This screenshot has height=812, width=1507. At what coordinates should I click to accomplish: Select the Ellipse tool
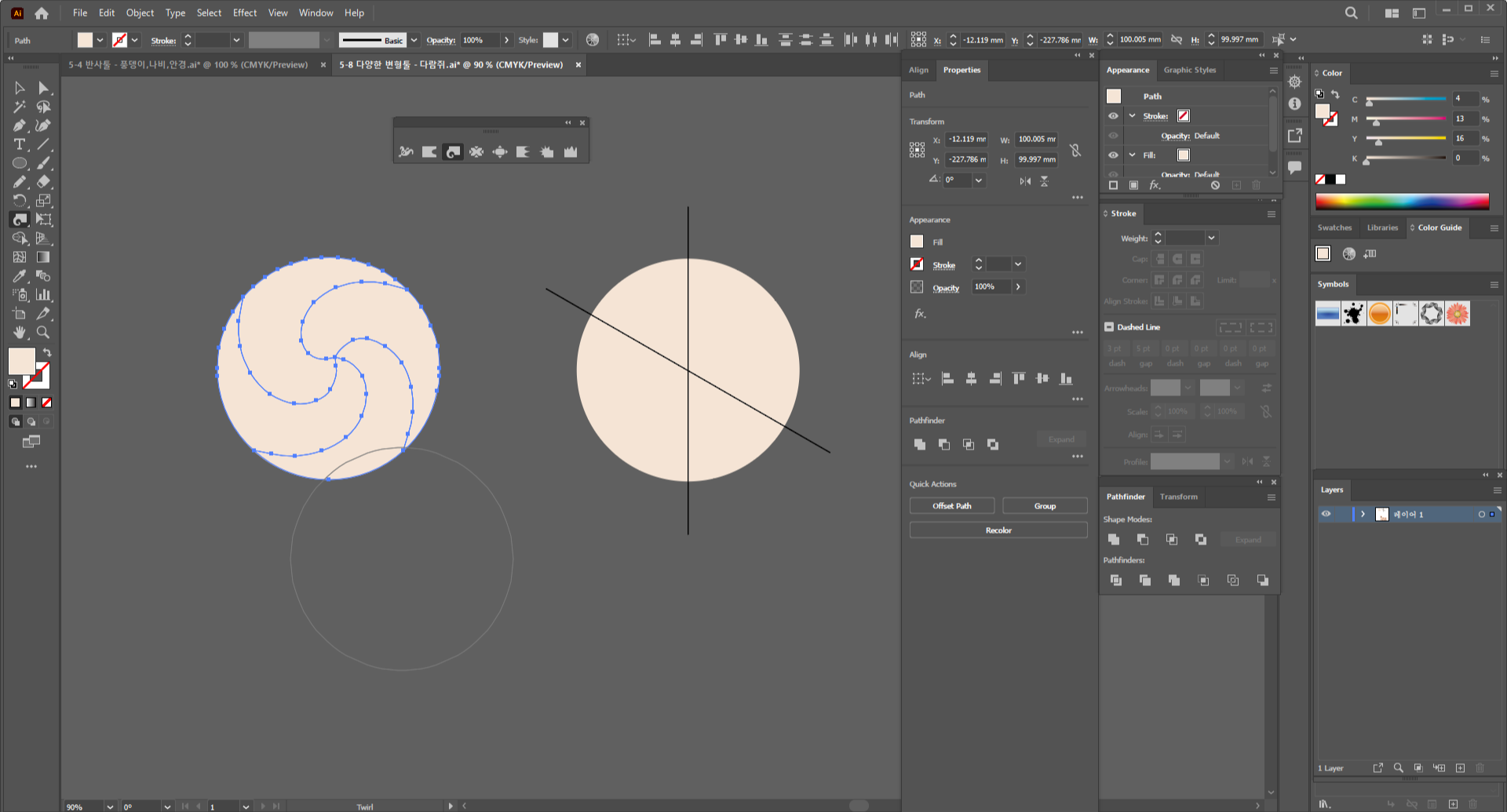(20, 163)
